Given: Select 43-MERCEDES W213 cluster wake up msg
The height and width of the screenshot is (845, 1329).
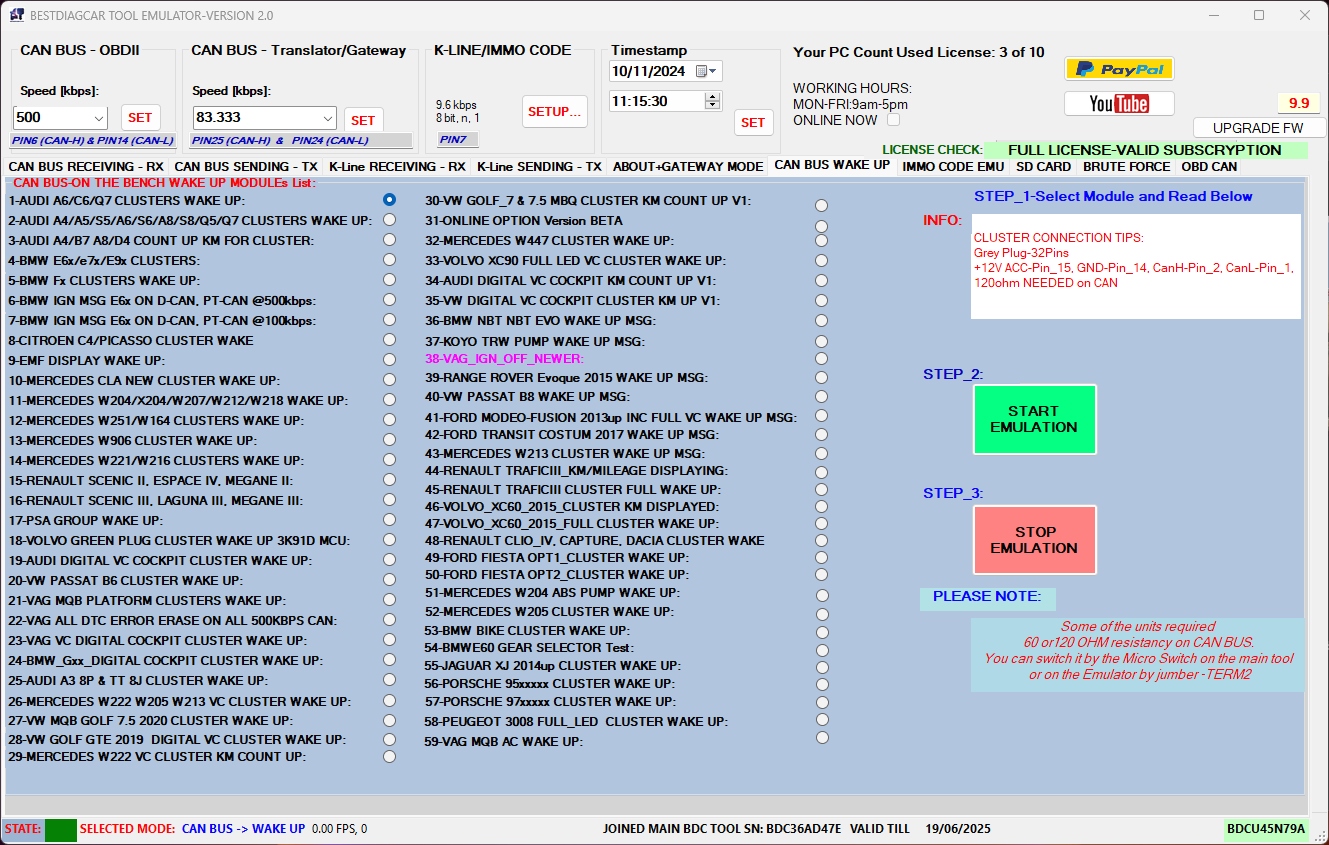Looking at the screenshot, I should point(822,453).
